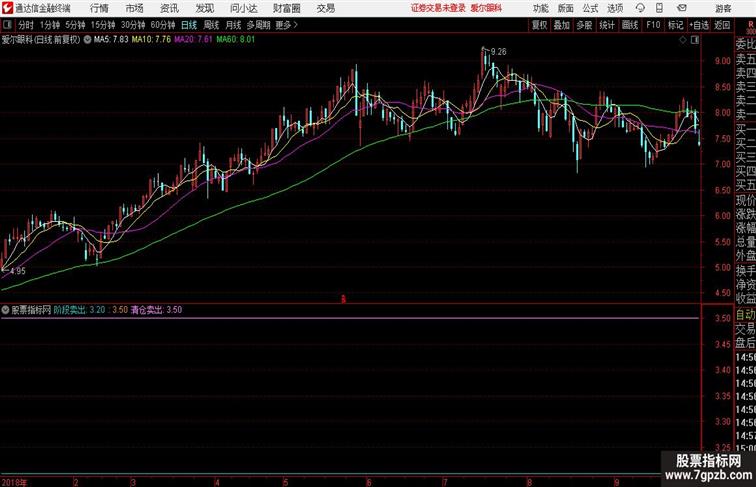Image resolution: width=756 pixels, height=487 pixels.
Task: Click the 阶段卖出 indicator label
Action: coord(70,310)
